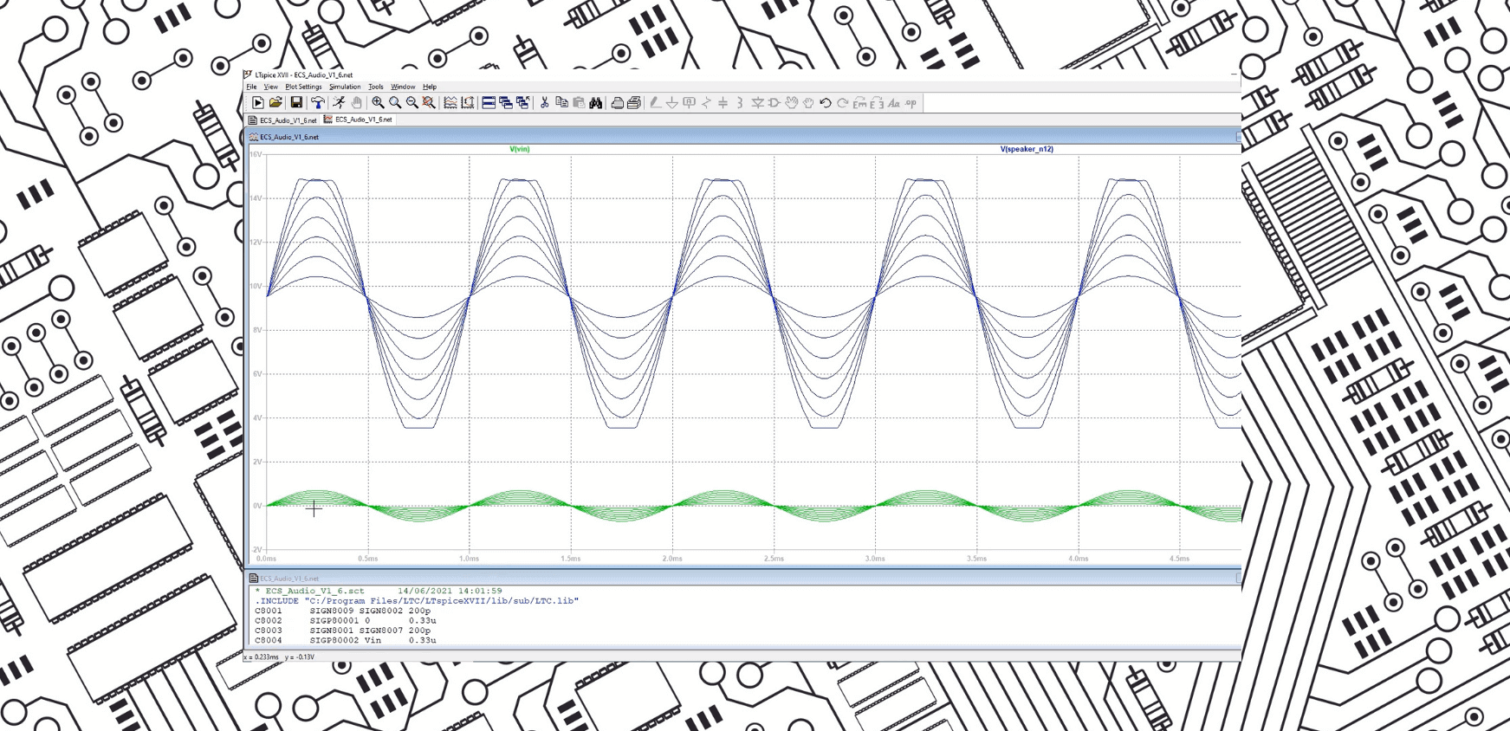Screen dimensions: 1510x731
Task: Tile windows horizontally via toolbar icon
Action: pos(489,102)
